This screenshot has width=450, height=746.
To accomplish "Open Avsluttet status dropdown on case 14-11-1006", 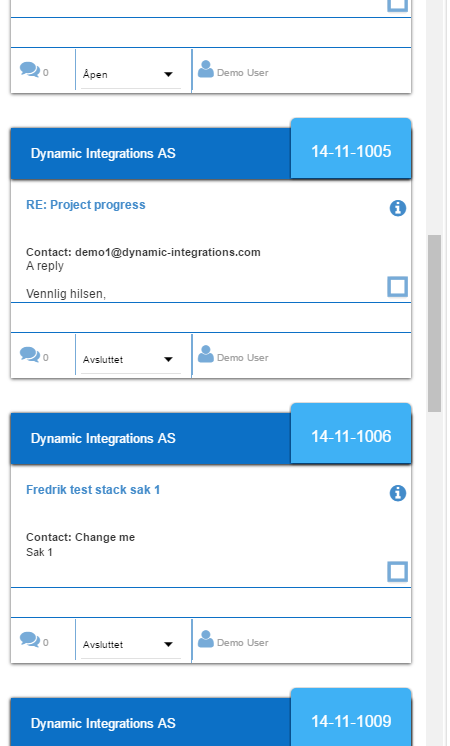I will [131, 645].
